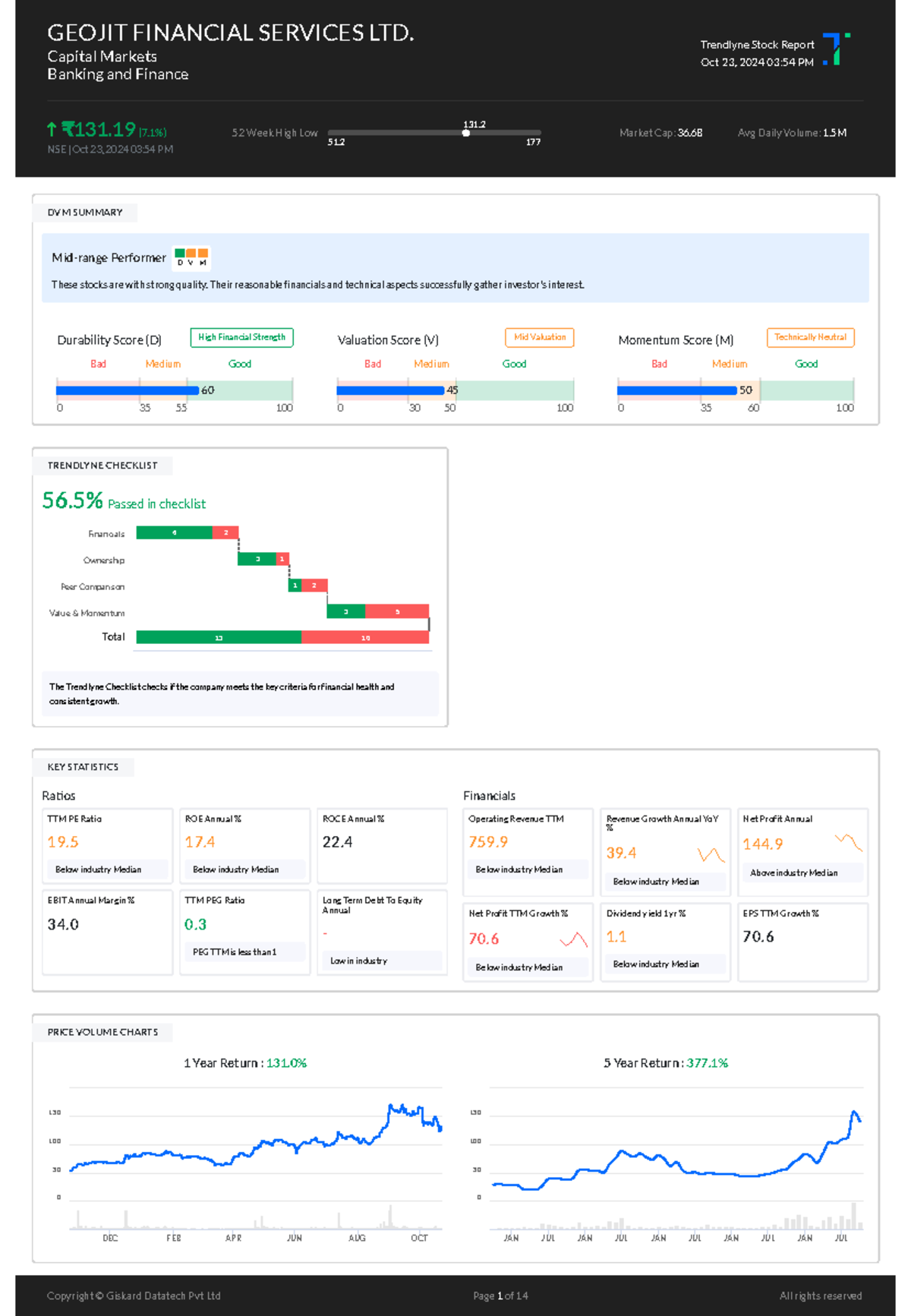The image size is (911, 1316).
Task: Click the 52 Week High Low marker
Action: pyautogui.click(x=466, y=133)
